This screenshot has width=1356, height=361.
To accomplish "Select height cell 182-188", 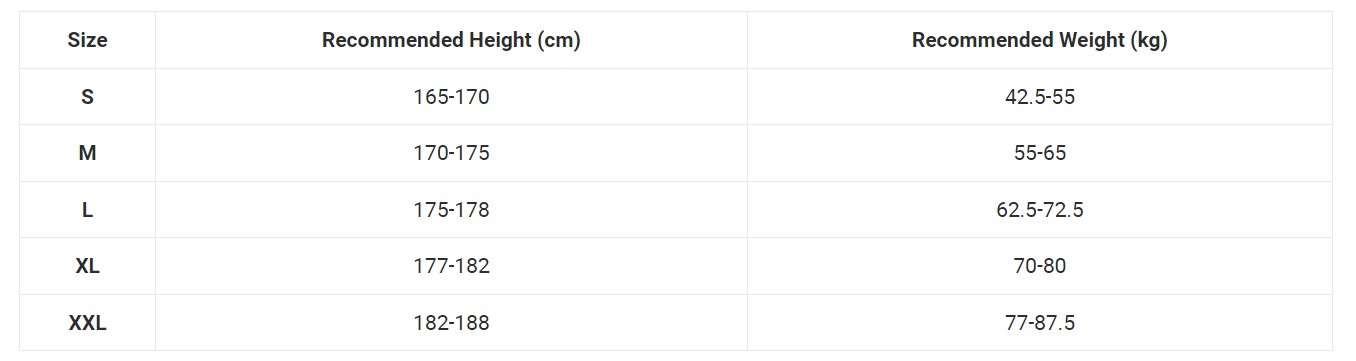I will [x=451, y=323].
